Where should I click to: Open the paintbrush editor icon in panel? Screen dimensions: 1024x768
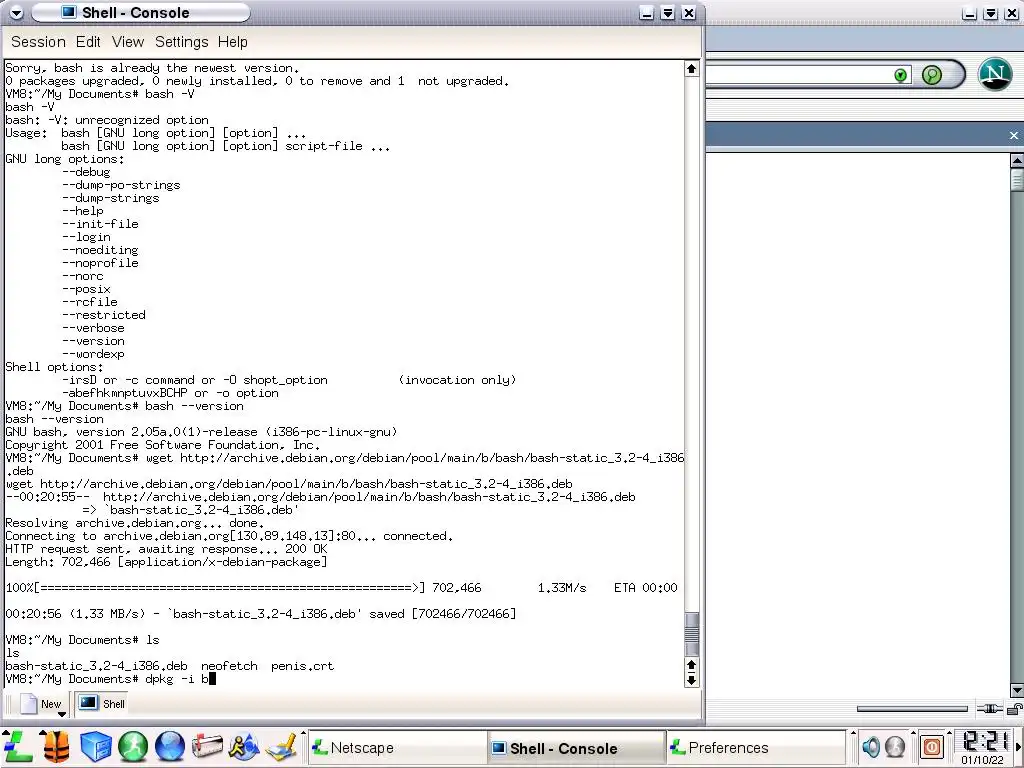pyautogui.click(x=281, y=747)
